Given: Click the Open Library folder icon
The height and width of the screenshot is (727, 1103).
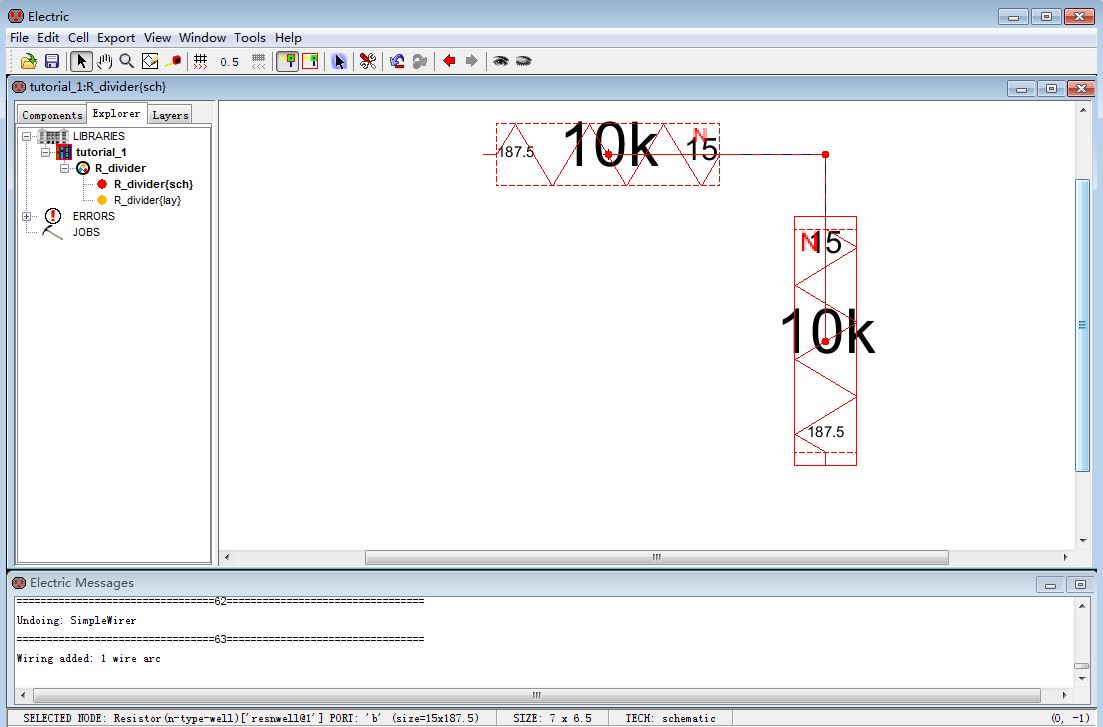Looking at the screenshot, I should click(29, 61).
